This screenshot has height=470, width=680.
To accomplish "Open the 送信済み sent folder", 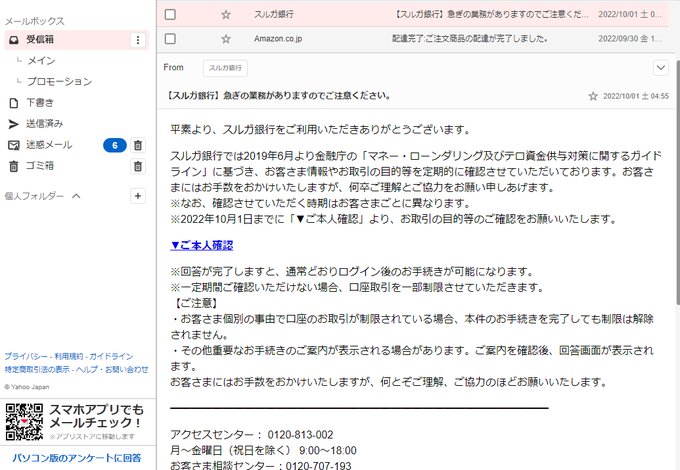I will pos(44,124).
